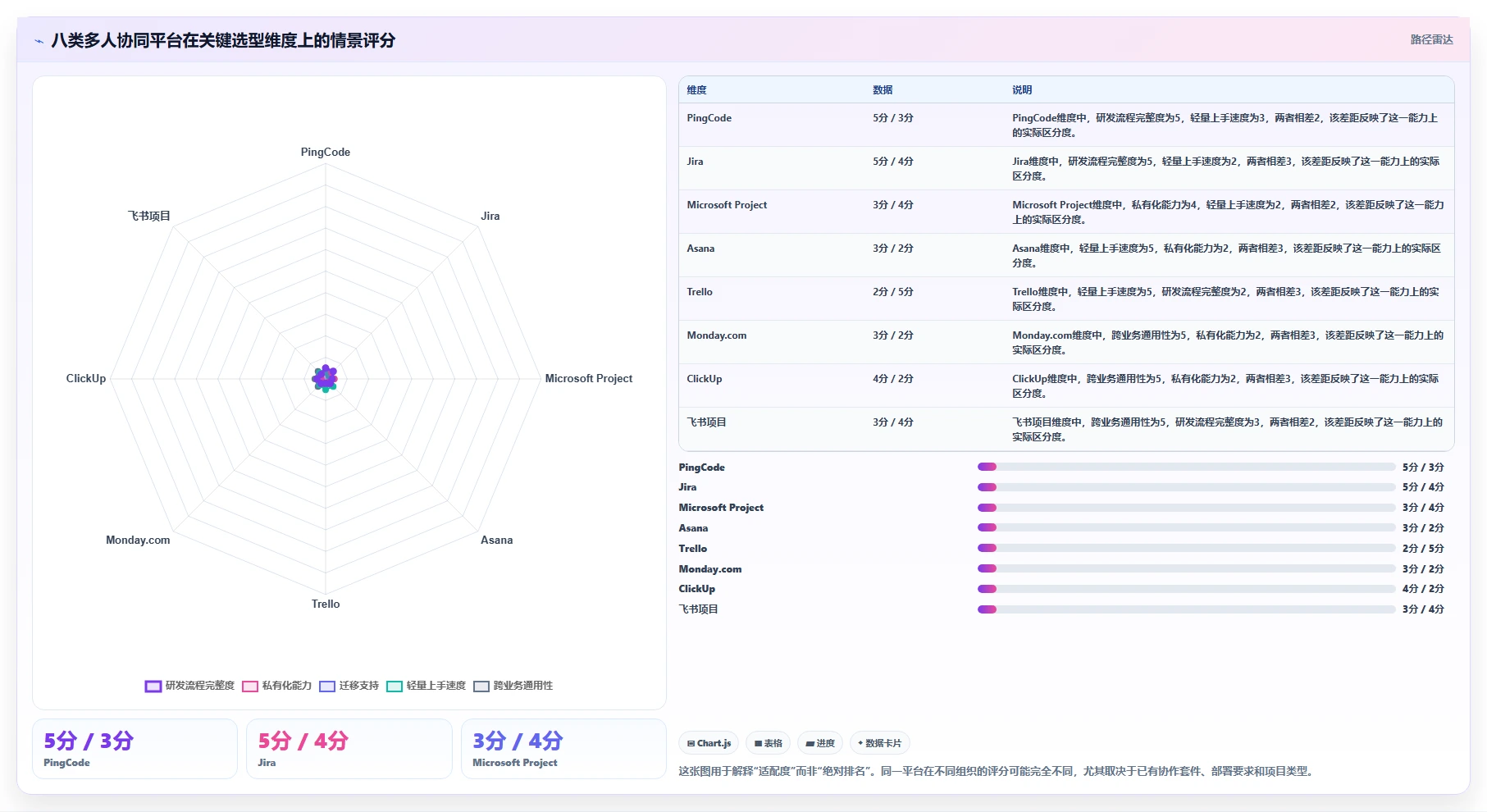Click the 路径雷达 tag in the header
Screen dimensions: 1487x812
1431,39
